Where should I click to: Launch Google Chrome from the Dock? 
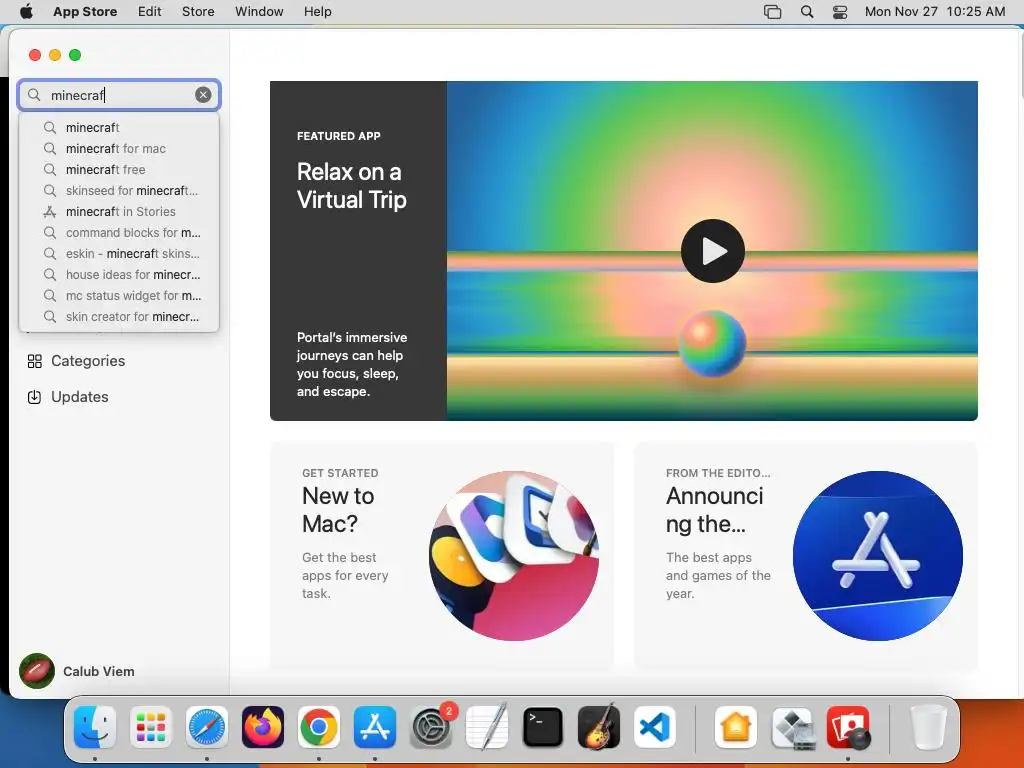click(x=319, y=727)
